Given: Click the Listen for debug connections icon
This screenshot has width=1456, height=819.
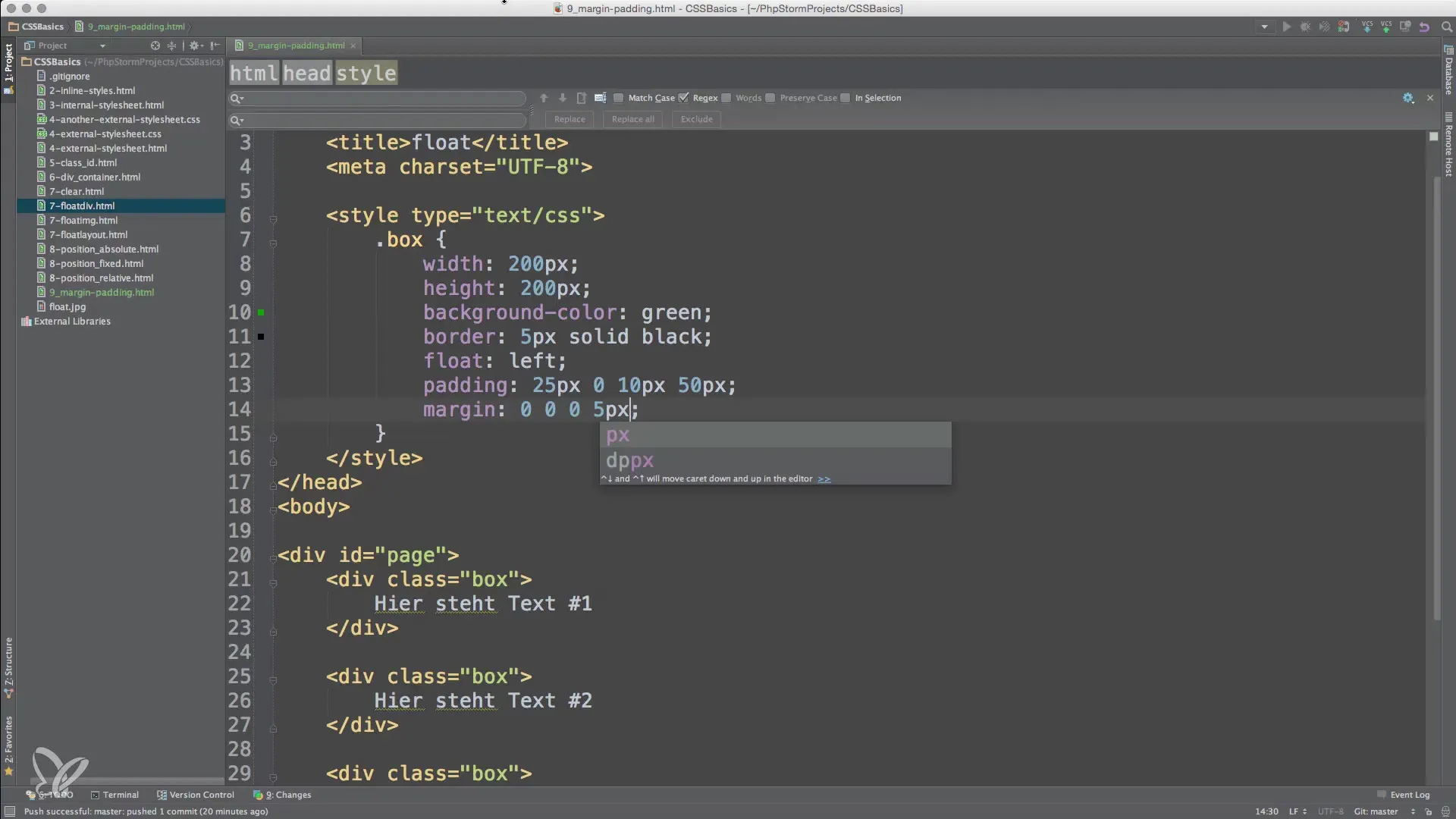Looking at the screenshot, I should pos(1344,27).
